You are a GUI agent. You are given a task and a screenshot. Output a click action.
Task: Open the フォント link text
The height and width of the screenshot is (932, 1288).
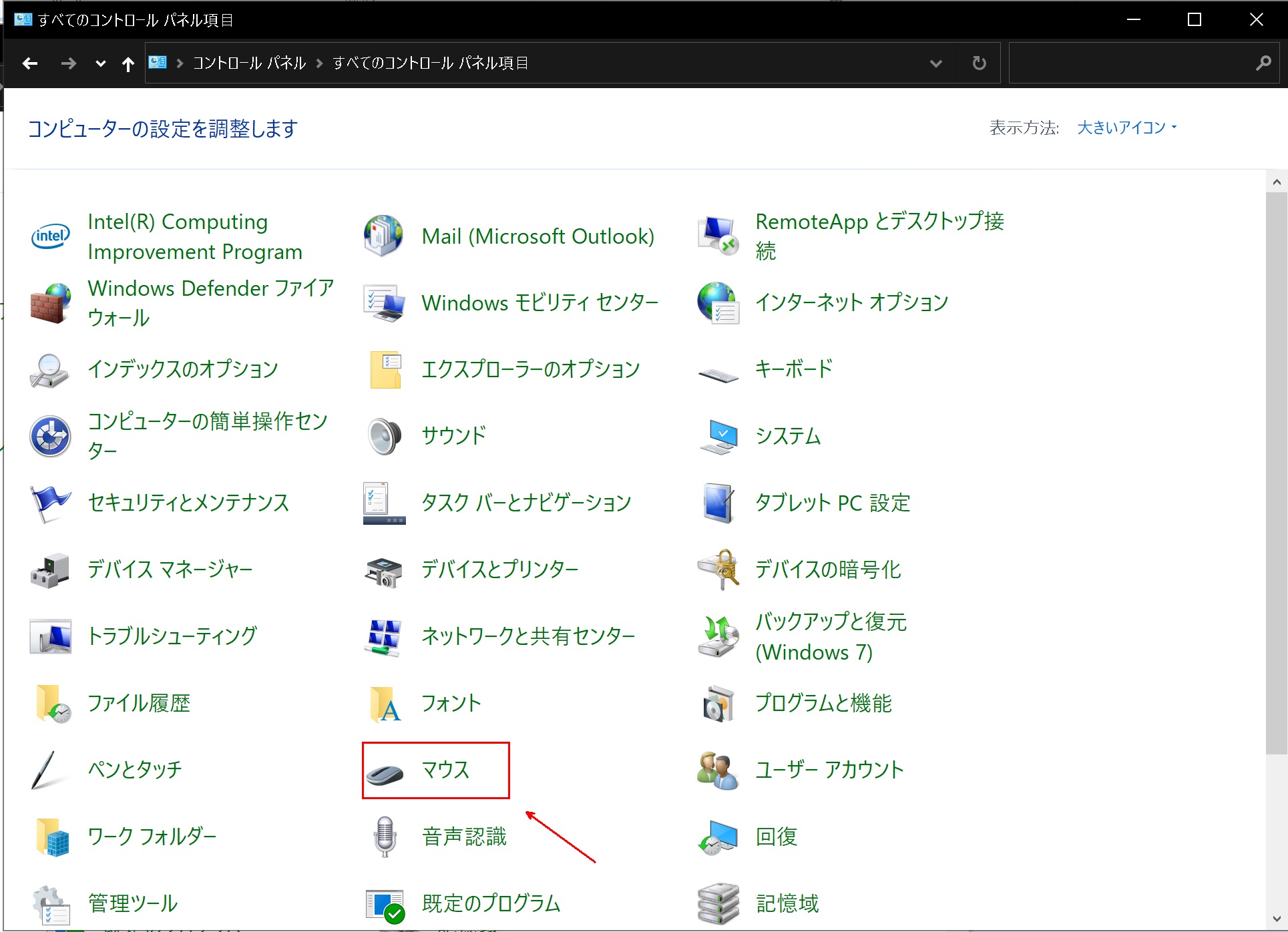coord(451,703)
